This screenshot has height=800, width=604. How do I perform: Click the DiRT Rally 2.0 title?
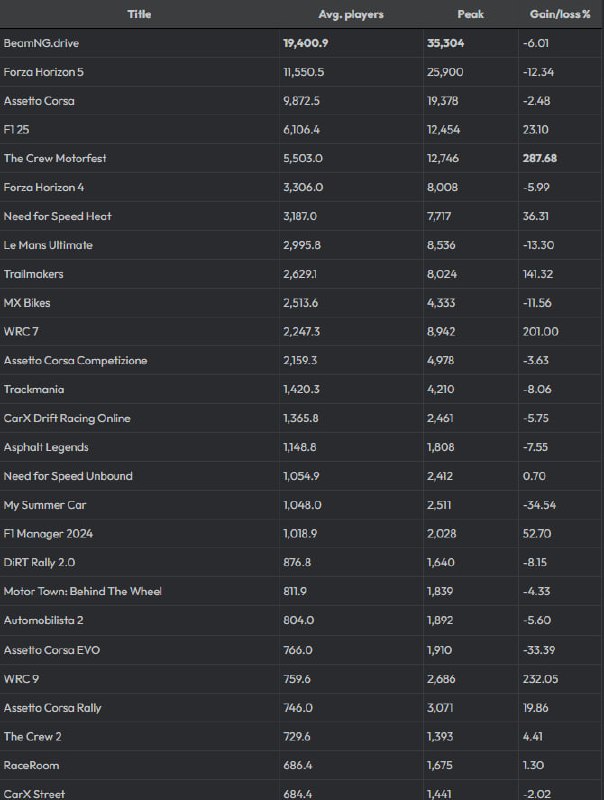click(39, 562)
